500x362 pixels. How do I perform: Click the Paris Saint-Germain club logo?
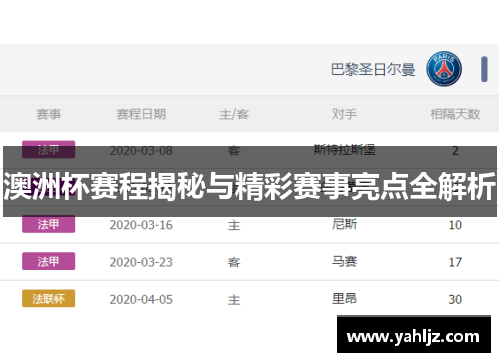click(444, 69)
